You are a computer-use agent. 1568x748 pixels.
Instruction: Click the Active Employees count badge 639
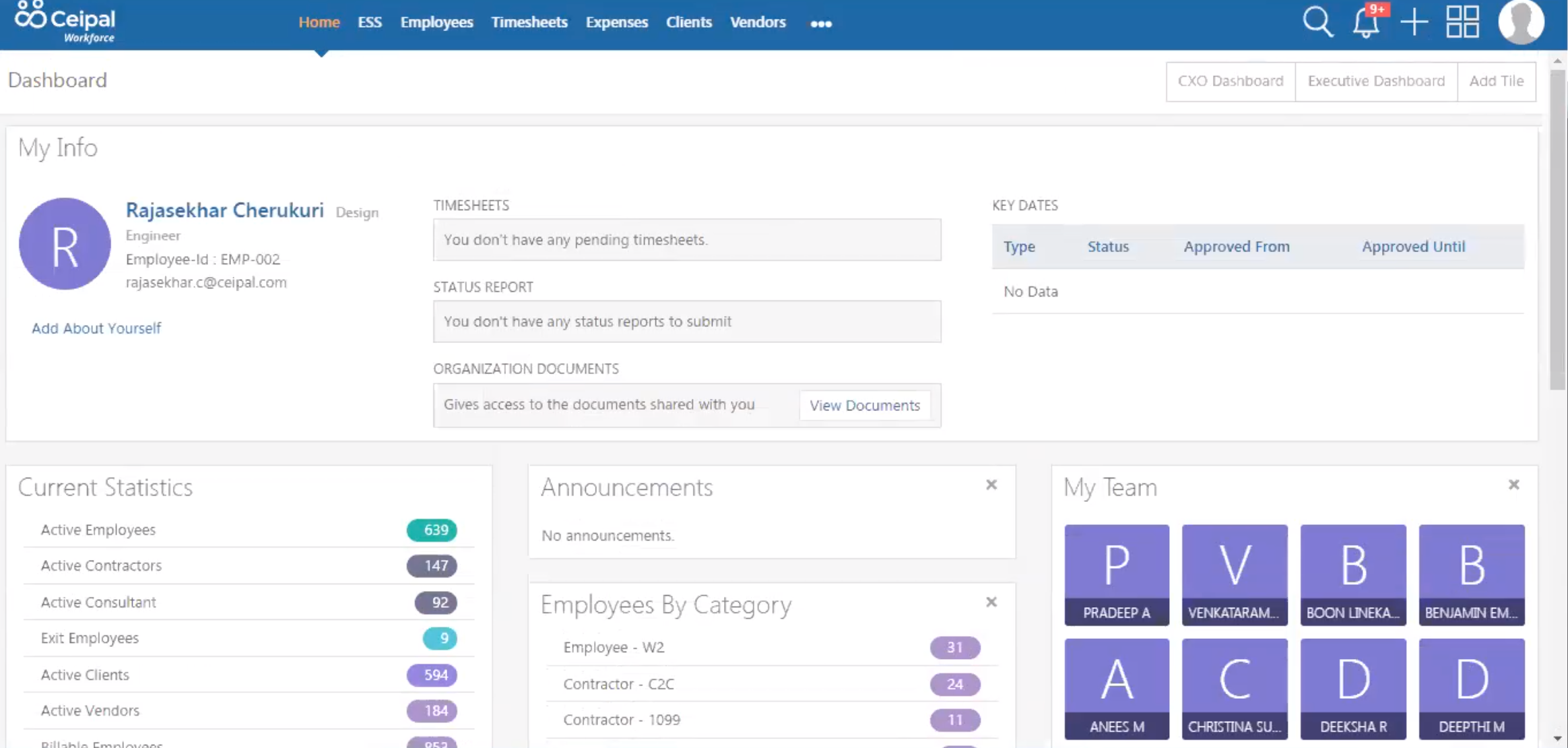[x=432, y=530]
